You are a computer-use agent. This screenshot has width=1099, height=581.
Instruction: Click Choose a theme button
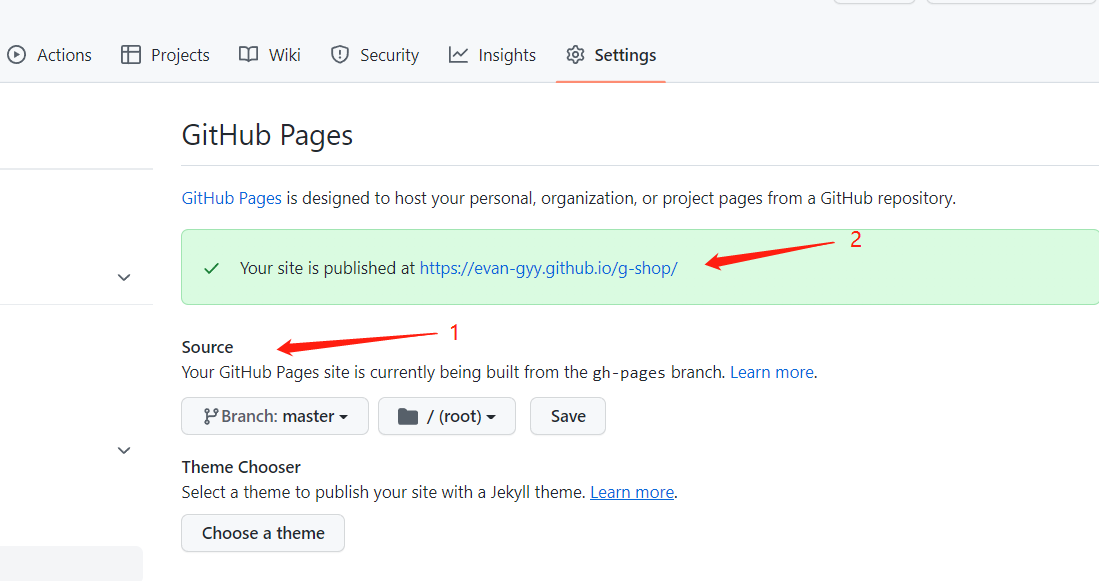(263, 533)
